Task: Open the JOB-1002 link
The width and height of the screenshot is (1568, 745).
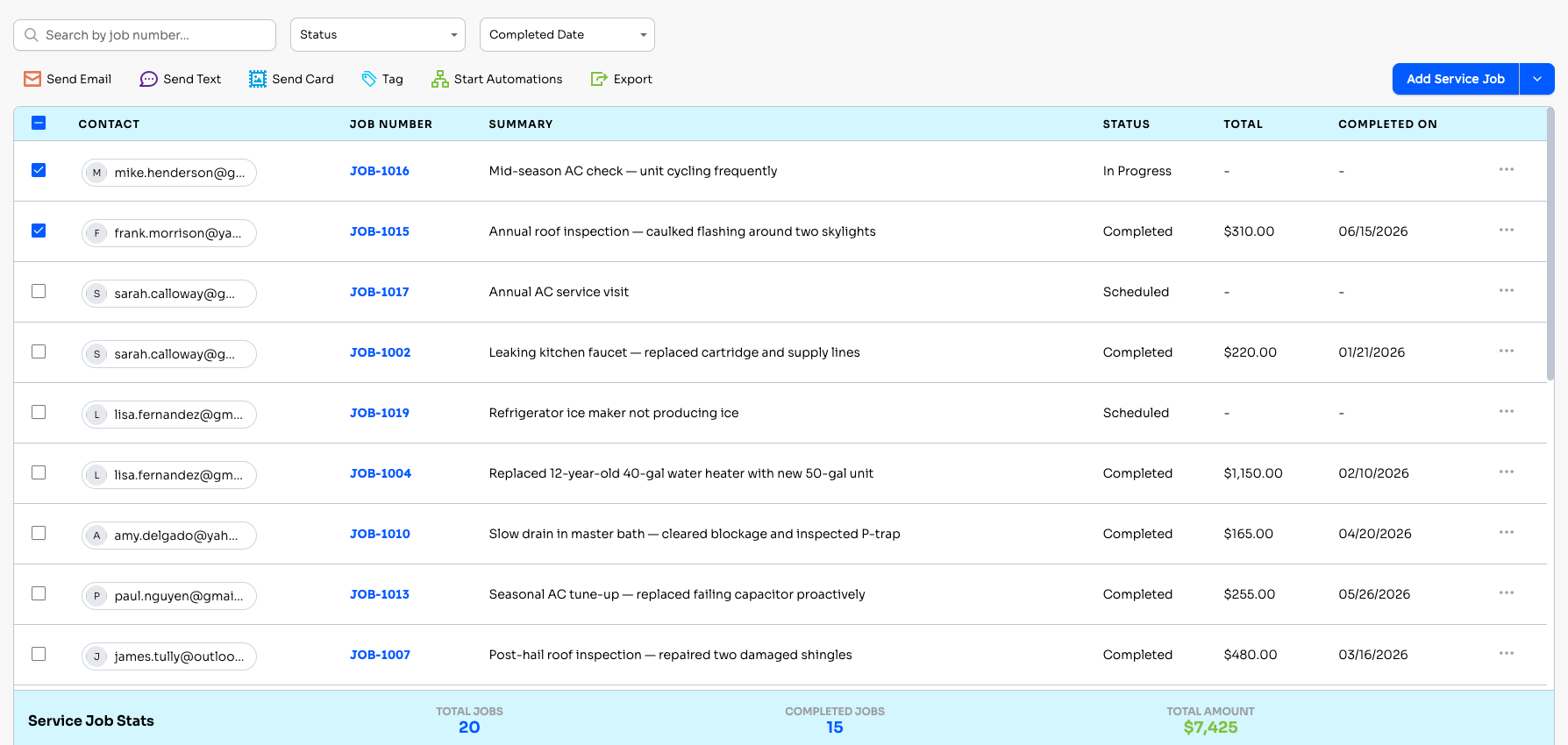Action: [x=381, y=352]
